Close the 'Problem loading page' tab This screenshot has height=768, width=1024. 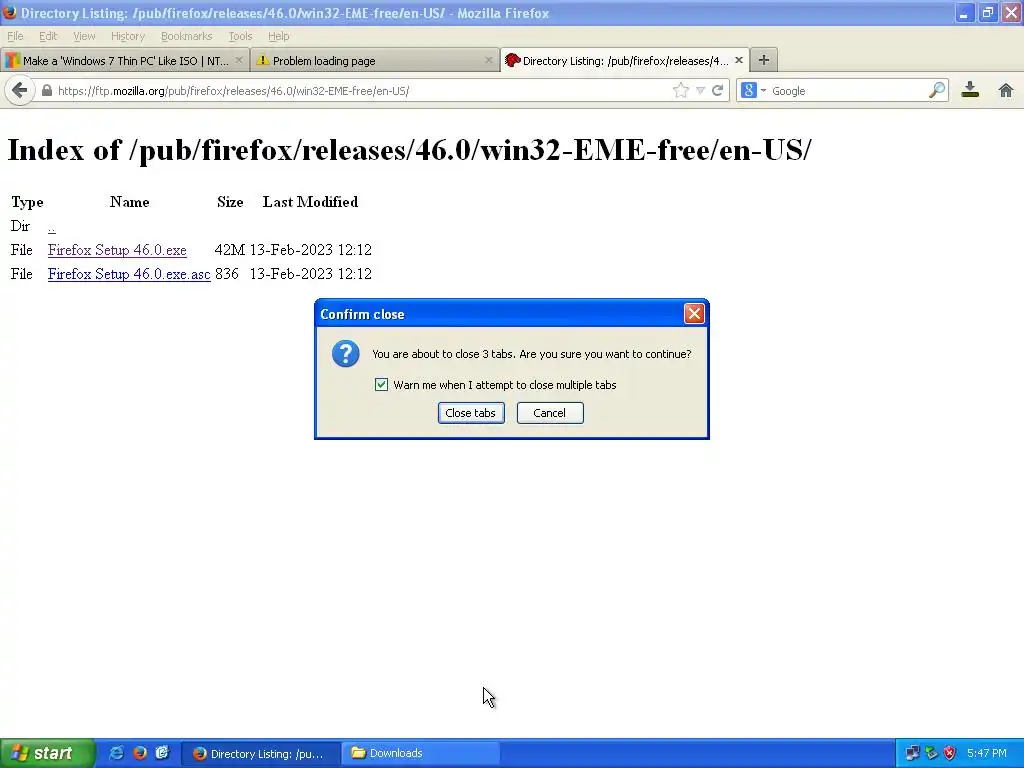[x=488, y=60]
